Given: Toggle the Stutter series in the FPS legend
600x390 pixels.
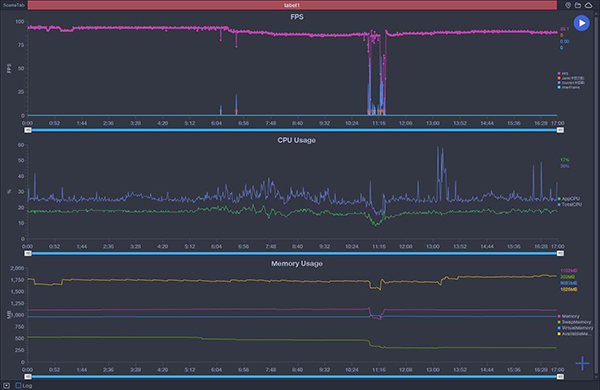Looking at the screenshot, I should (571, 83).
